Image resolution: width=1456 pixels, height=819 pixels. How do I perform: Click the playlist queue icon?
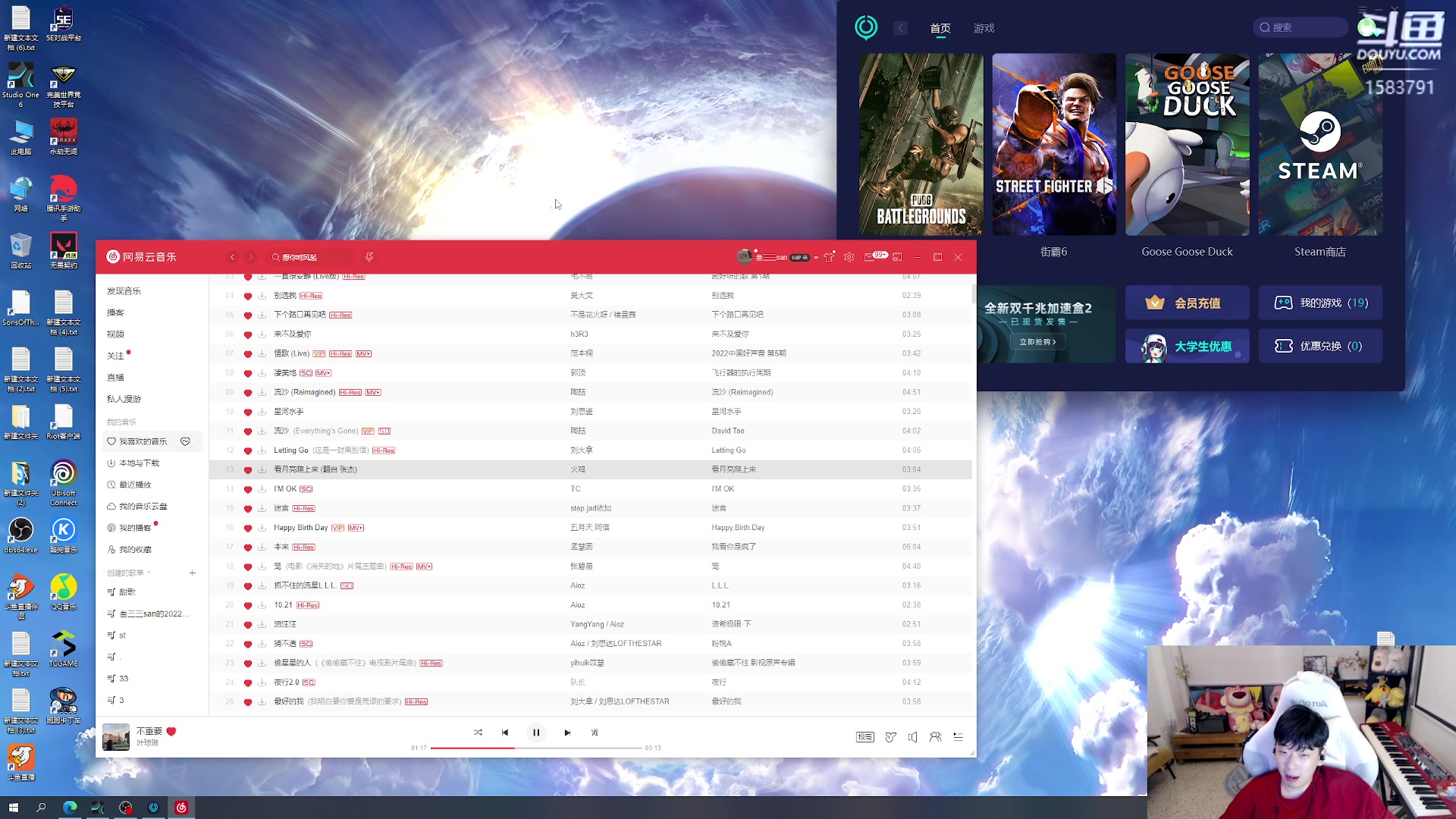click(958, 737)
